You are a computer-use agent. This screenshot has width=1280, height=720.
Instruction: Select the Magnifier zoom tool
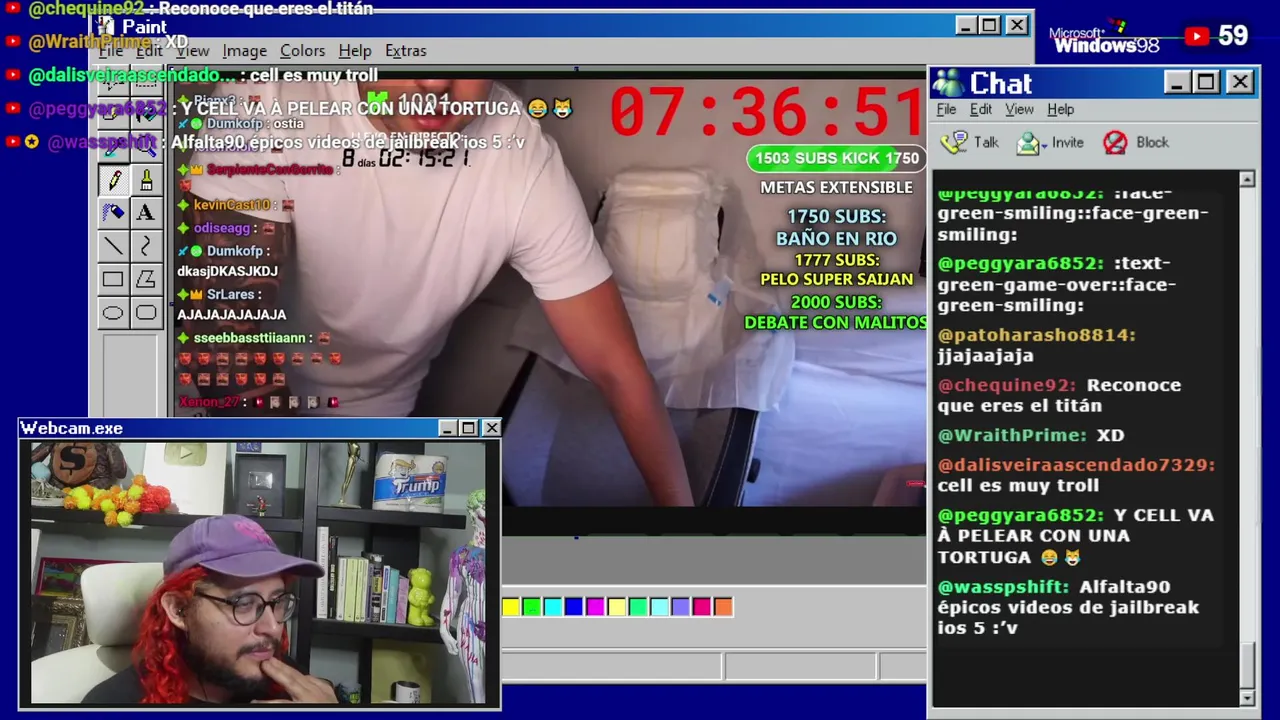[x=146, y=147]
